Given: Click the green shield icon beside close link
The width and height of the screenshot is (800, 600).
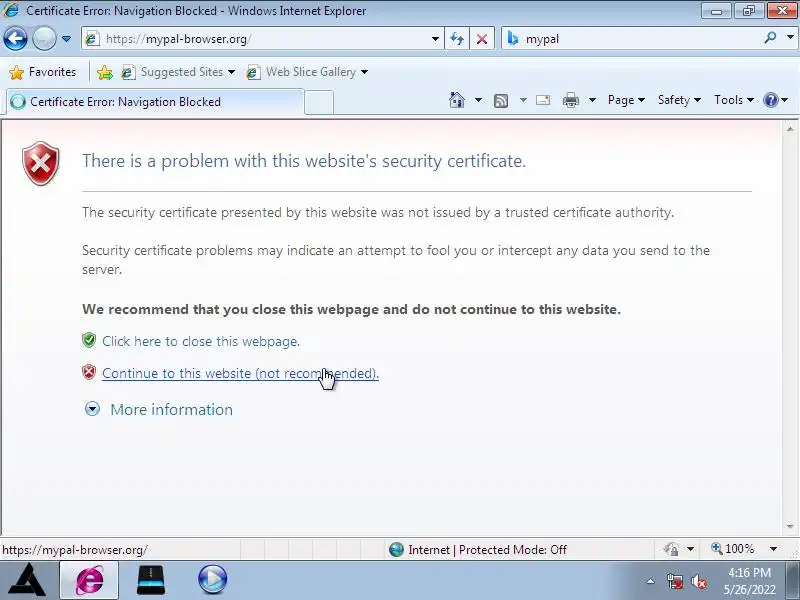Looking at the screenshot, I should click(89, 340).
